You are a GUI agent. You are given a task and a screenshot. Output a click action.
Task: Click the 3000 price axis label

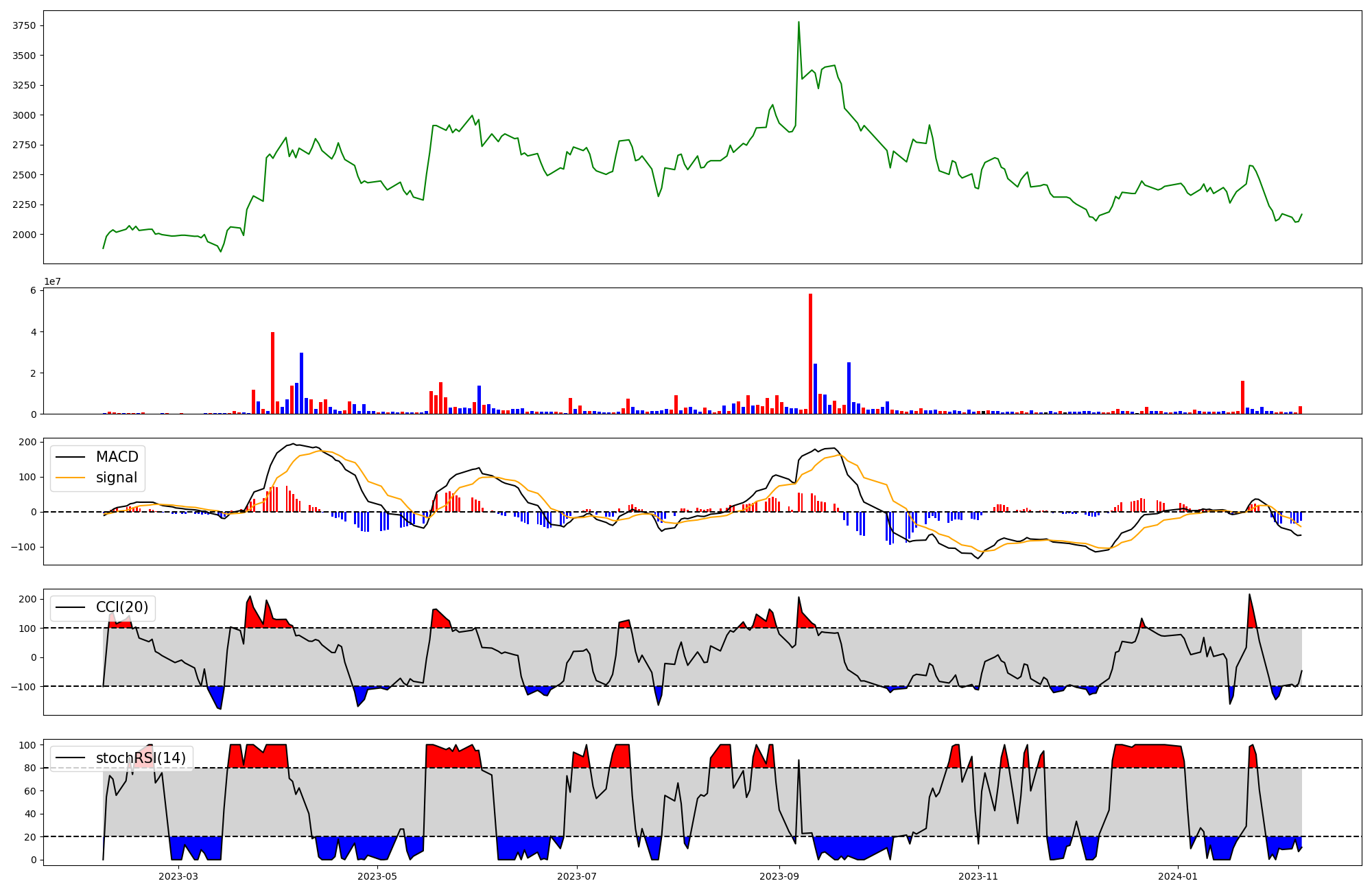pyautogui.click(x=24, y=115)
